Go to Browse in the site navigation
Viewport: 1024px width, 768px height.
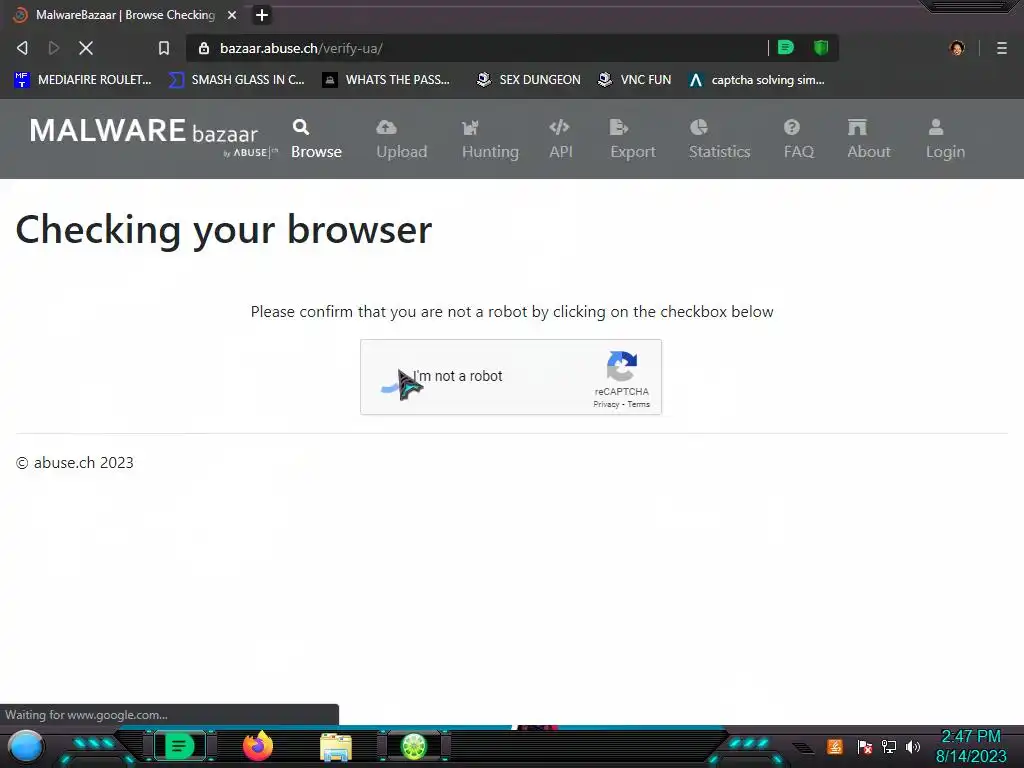pyautogui.click(x=316, y=139)
